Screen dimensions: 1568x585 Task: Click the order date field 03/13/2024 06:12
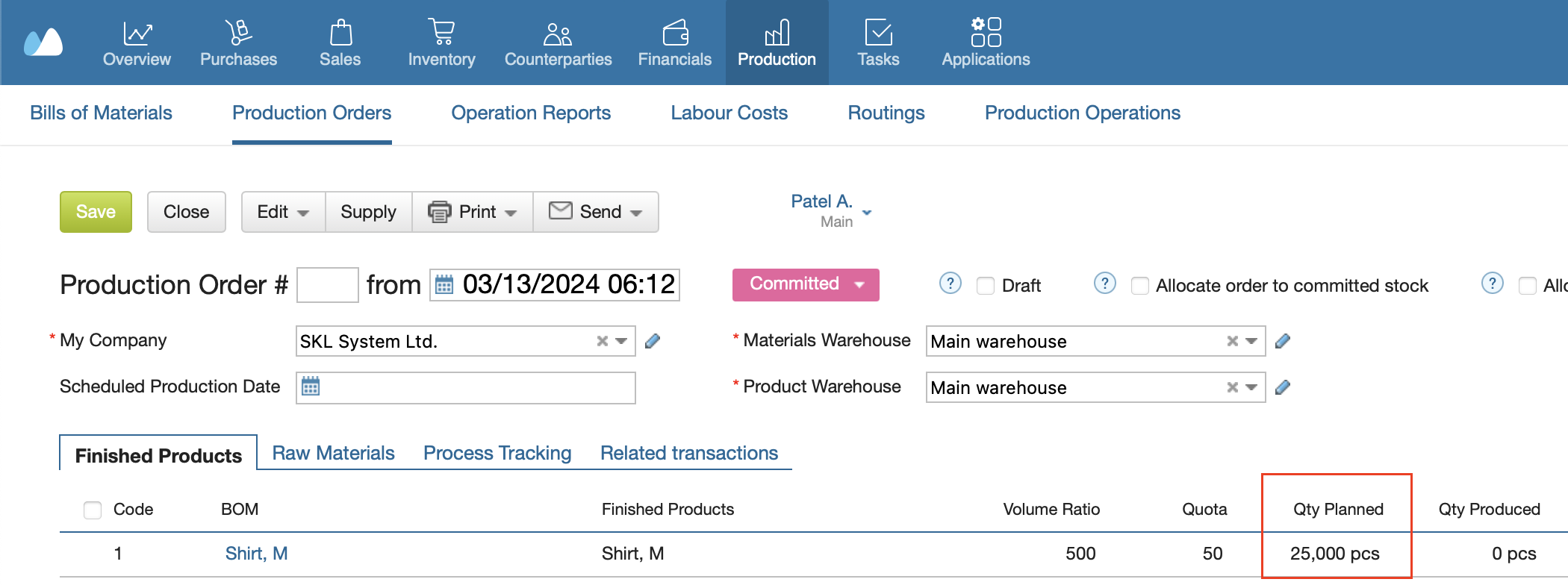pos(555,285)
